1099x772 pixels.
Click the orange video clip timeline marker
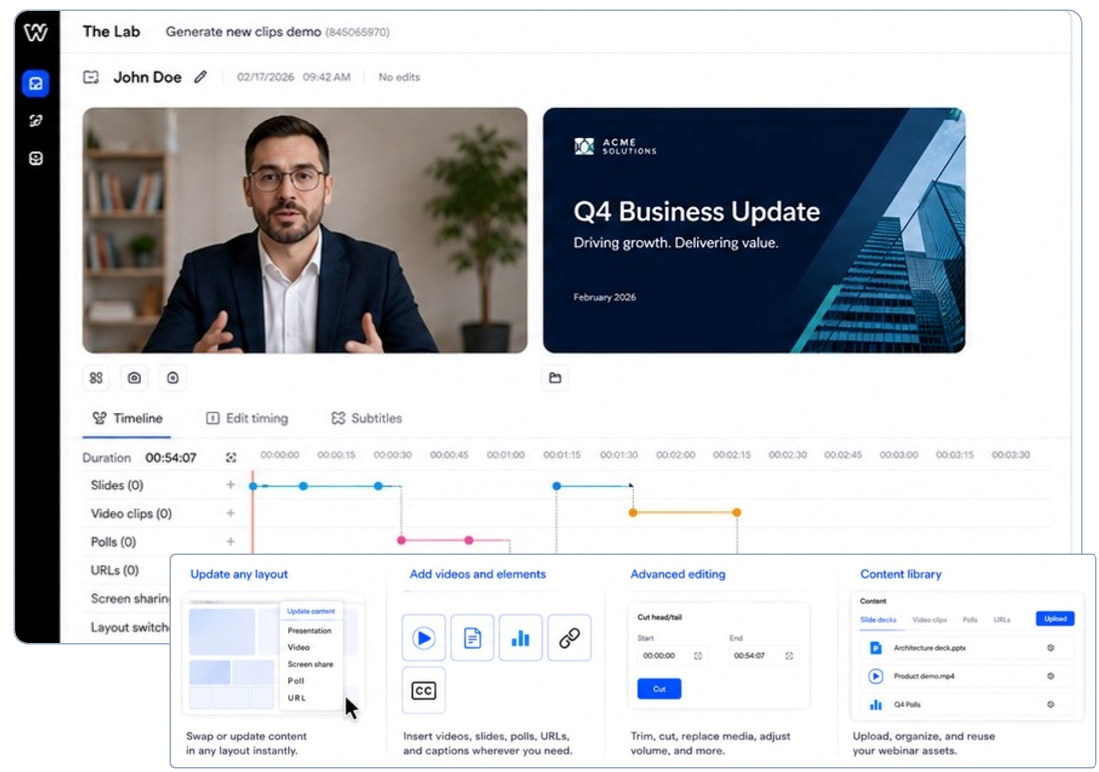(x=633, y=513)
